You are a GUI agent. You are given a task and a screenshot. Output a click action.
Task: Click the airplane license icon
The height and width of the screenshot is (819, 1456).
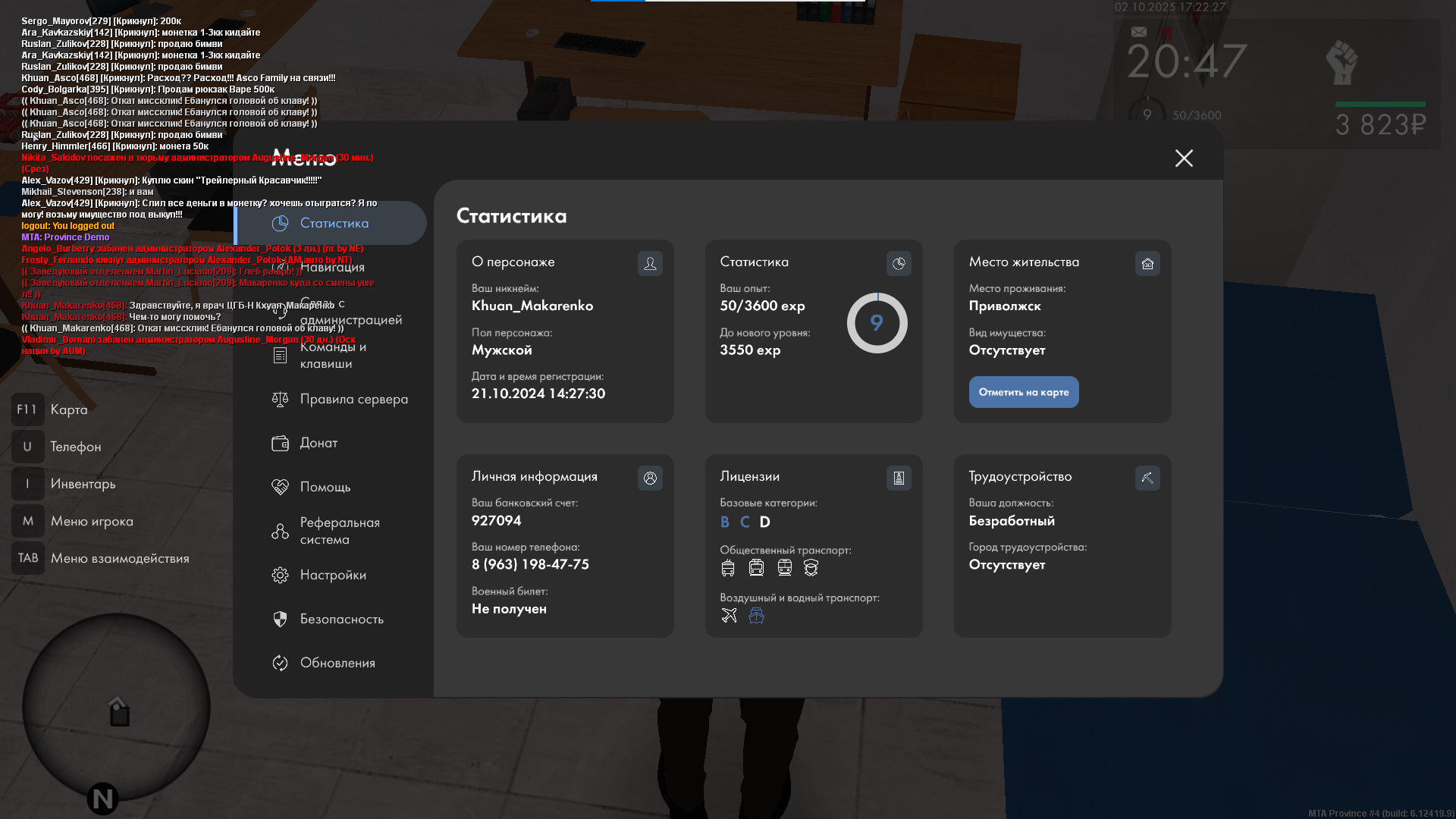[x=729, y=615]
